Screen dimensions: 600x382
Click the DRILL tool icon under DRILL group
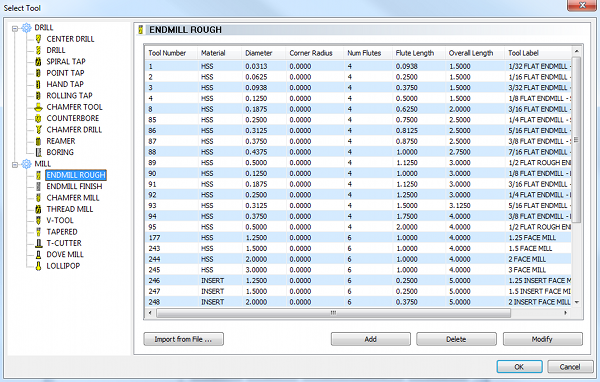click(x=38, y=50)
